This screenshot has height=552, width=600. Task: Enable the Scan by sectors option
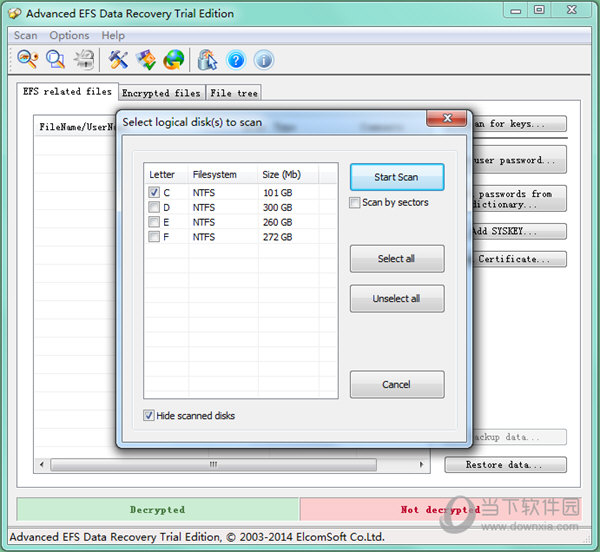click(x=355, y=203)
